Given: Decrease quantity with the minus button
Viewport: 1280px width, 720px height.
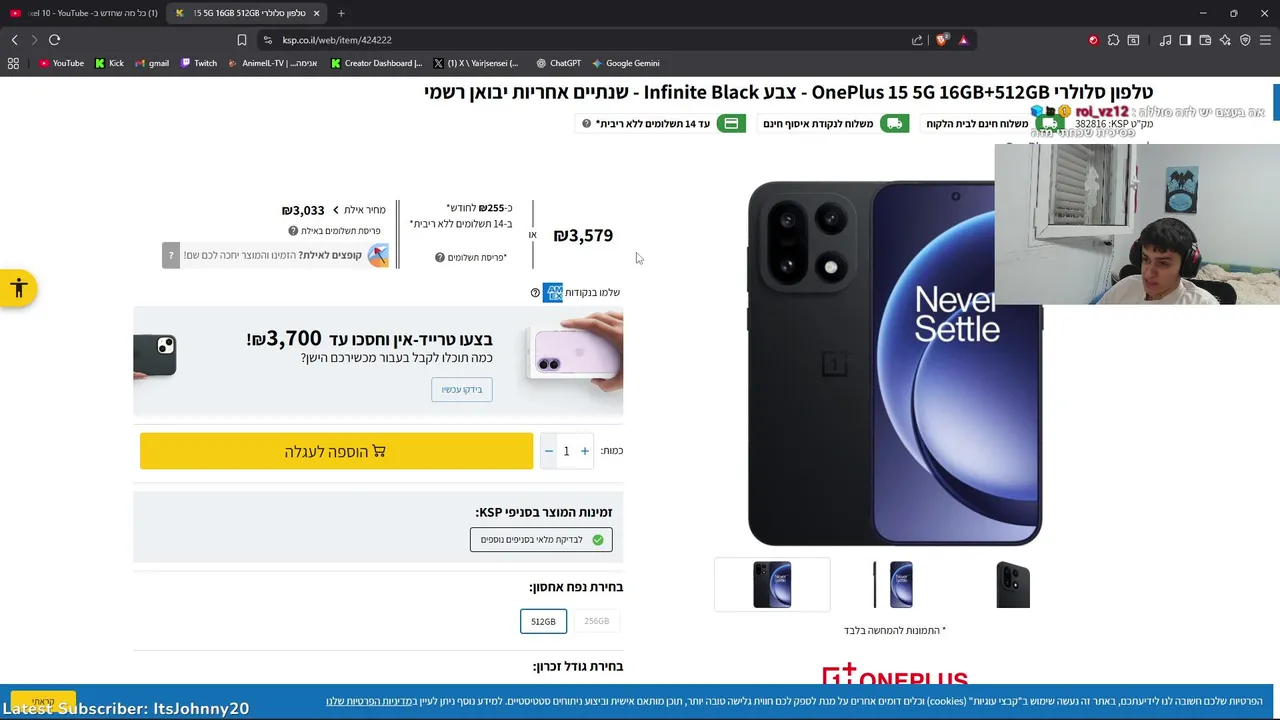Looking at the screenshot, I should pyautogui.click(x=548, y=451).
